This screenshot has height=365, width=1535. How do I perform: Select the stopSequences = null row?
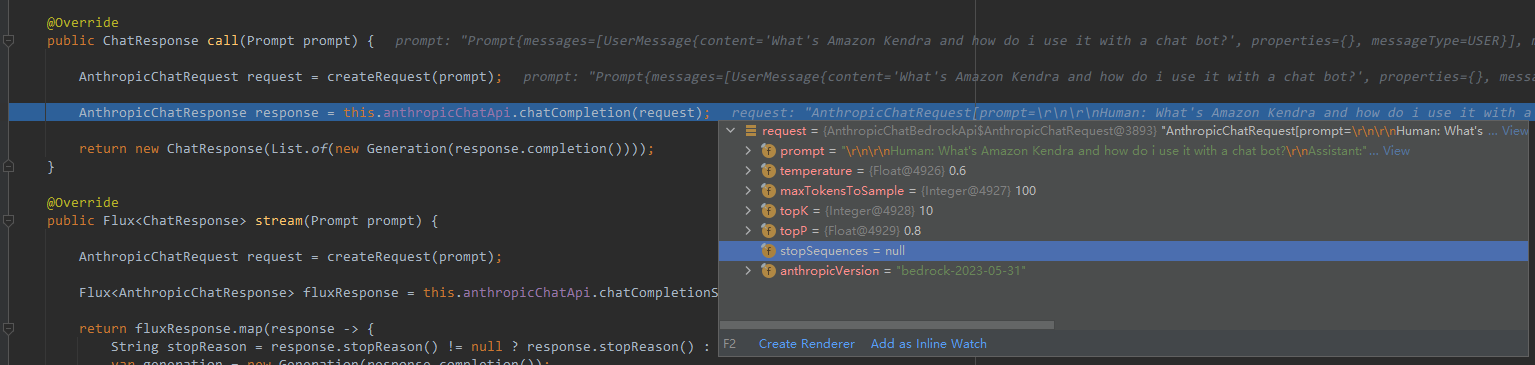click(1125, 251)
